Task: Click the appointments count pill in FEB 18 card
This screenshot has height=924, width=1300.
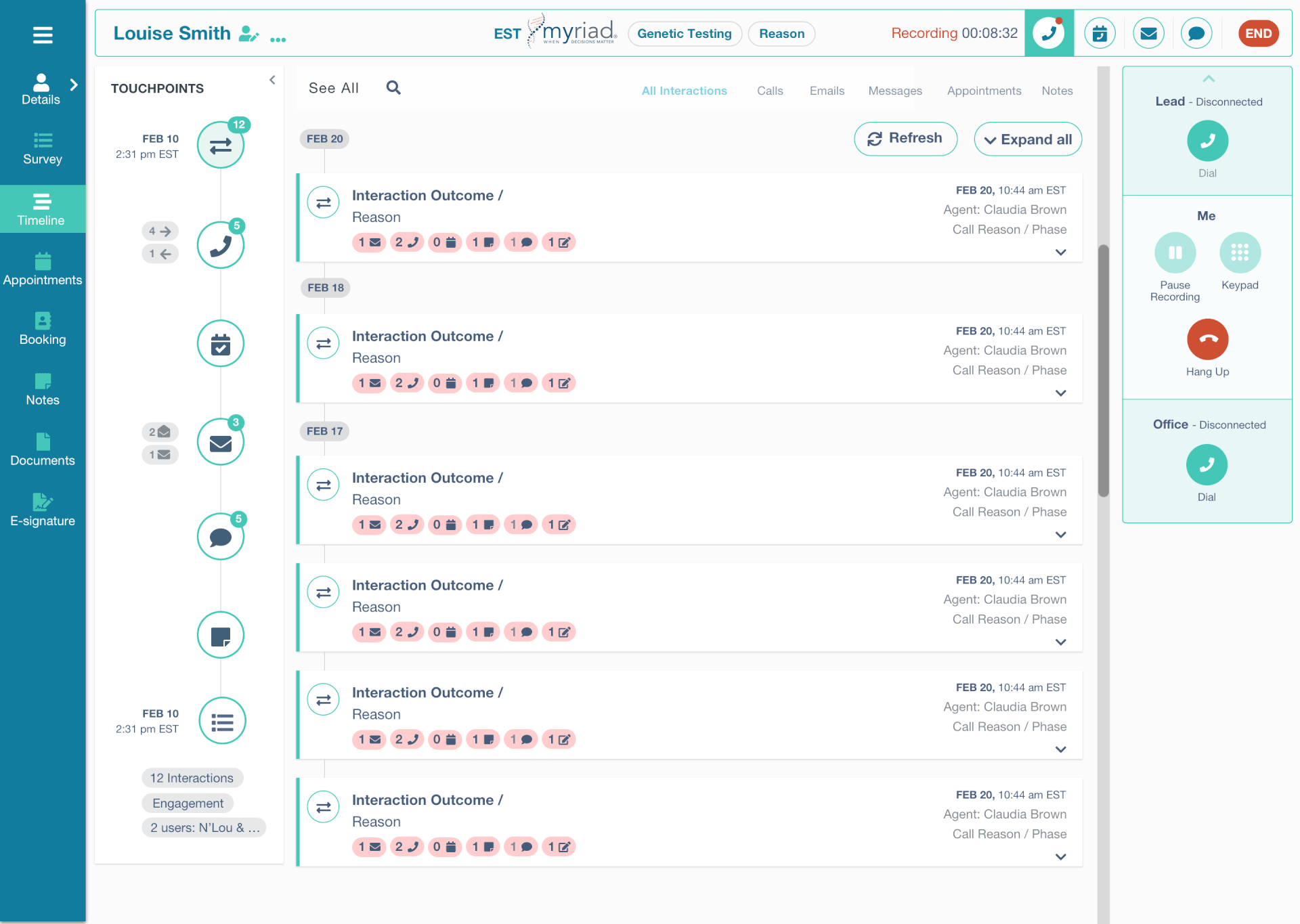Action: tap(445, 383)
